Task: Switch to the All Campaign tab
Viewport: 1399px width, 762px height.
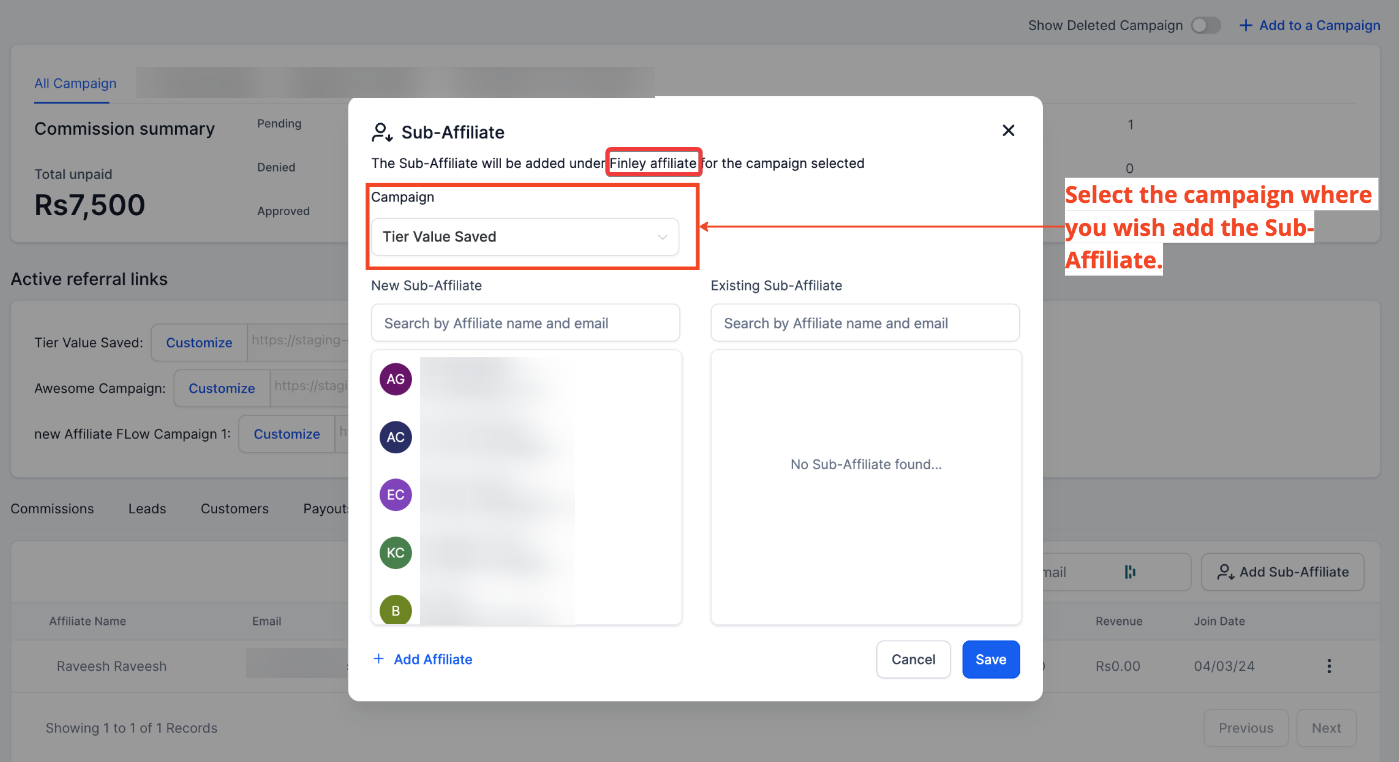Action: click(x=75, y=83)
